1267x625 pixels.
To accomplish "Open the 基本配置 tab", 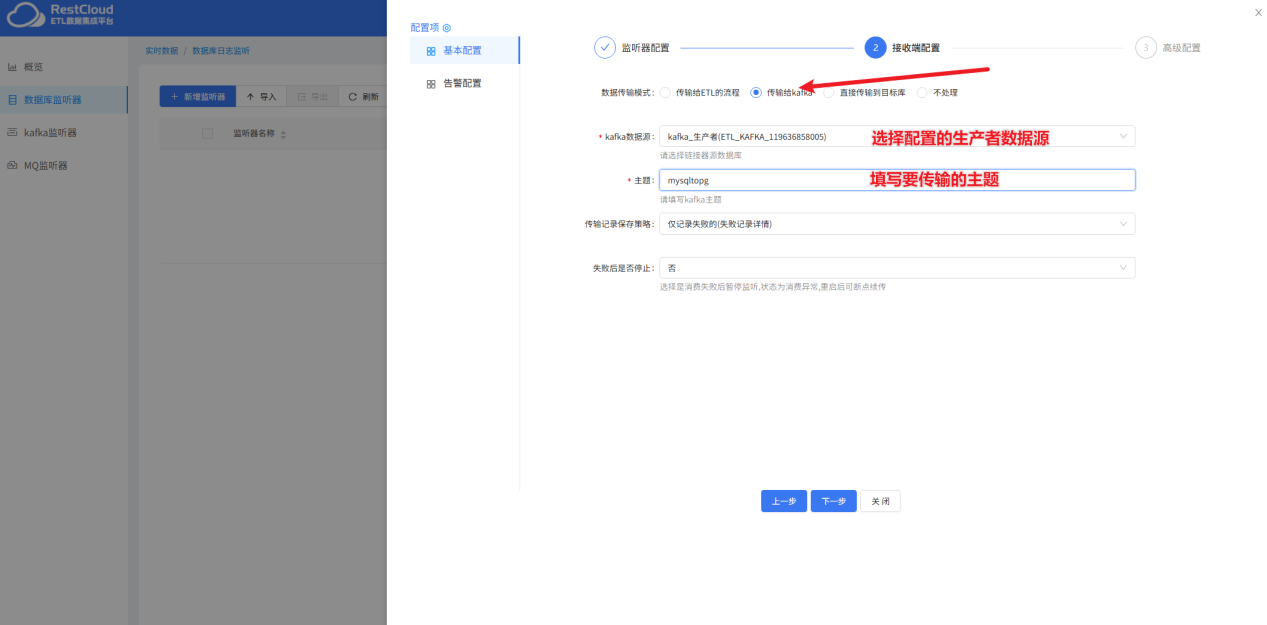I will 464,50.
